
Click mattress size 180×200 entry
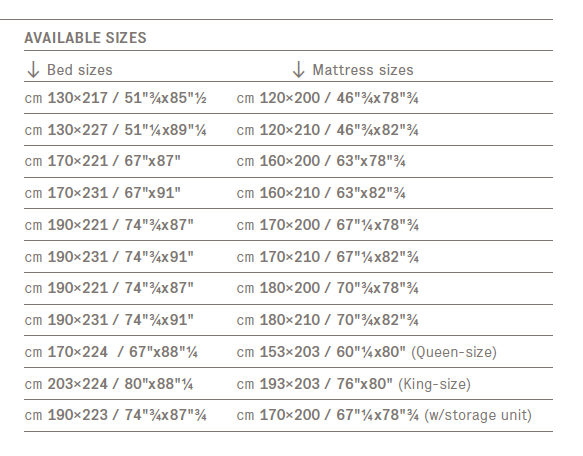pyautogui.click(x=328, y=288)
